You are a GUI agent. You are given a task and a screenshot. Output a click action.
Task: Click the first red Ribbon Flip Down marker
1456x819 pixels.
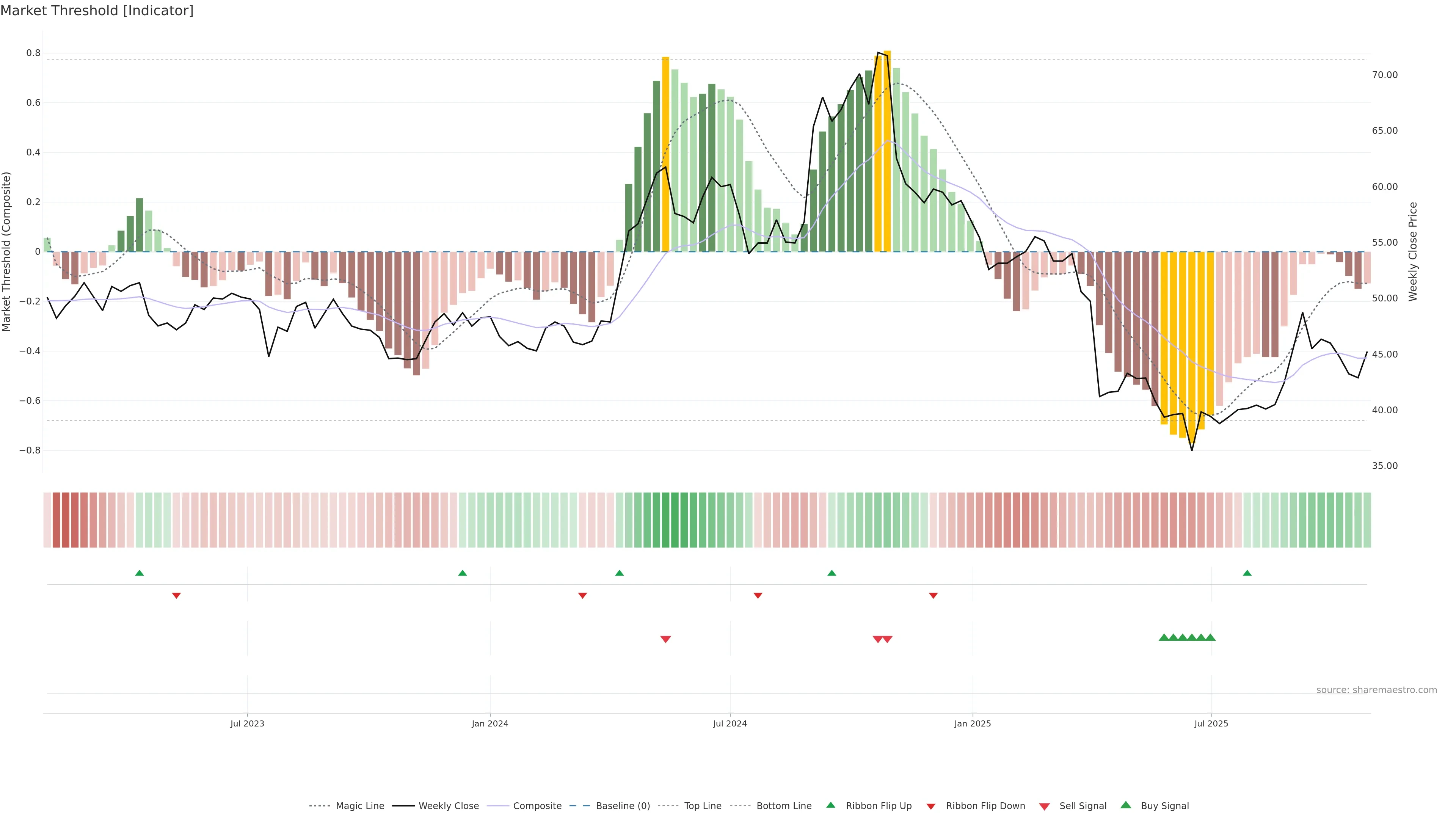tap(176, 596)
